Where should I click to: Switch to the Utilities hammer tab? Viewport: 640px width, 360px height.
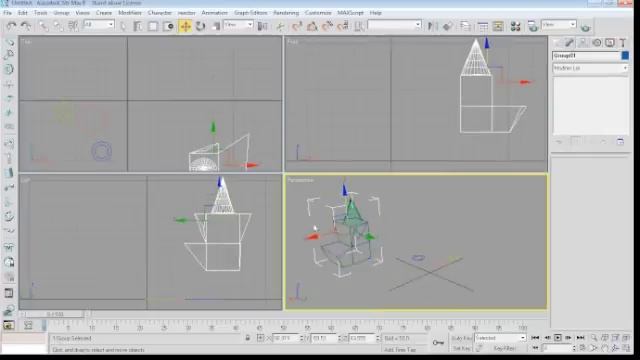tap(622, 42)
